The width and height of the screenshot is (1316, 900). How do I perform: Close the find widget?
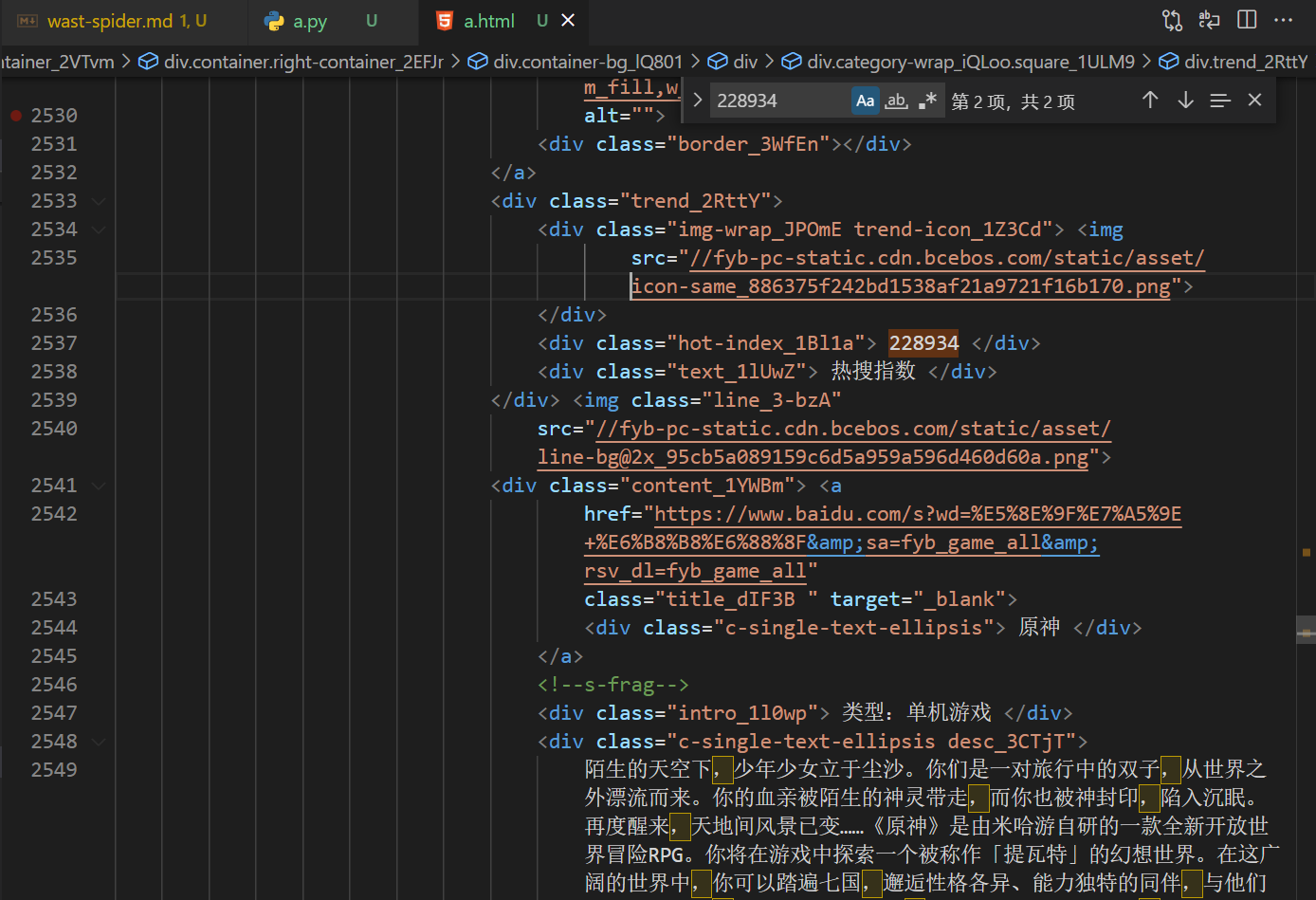pyautogui.click(x=1254, y=101)
